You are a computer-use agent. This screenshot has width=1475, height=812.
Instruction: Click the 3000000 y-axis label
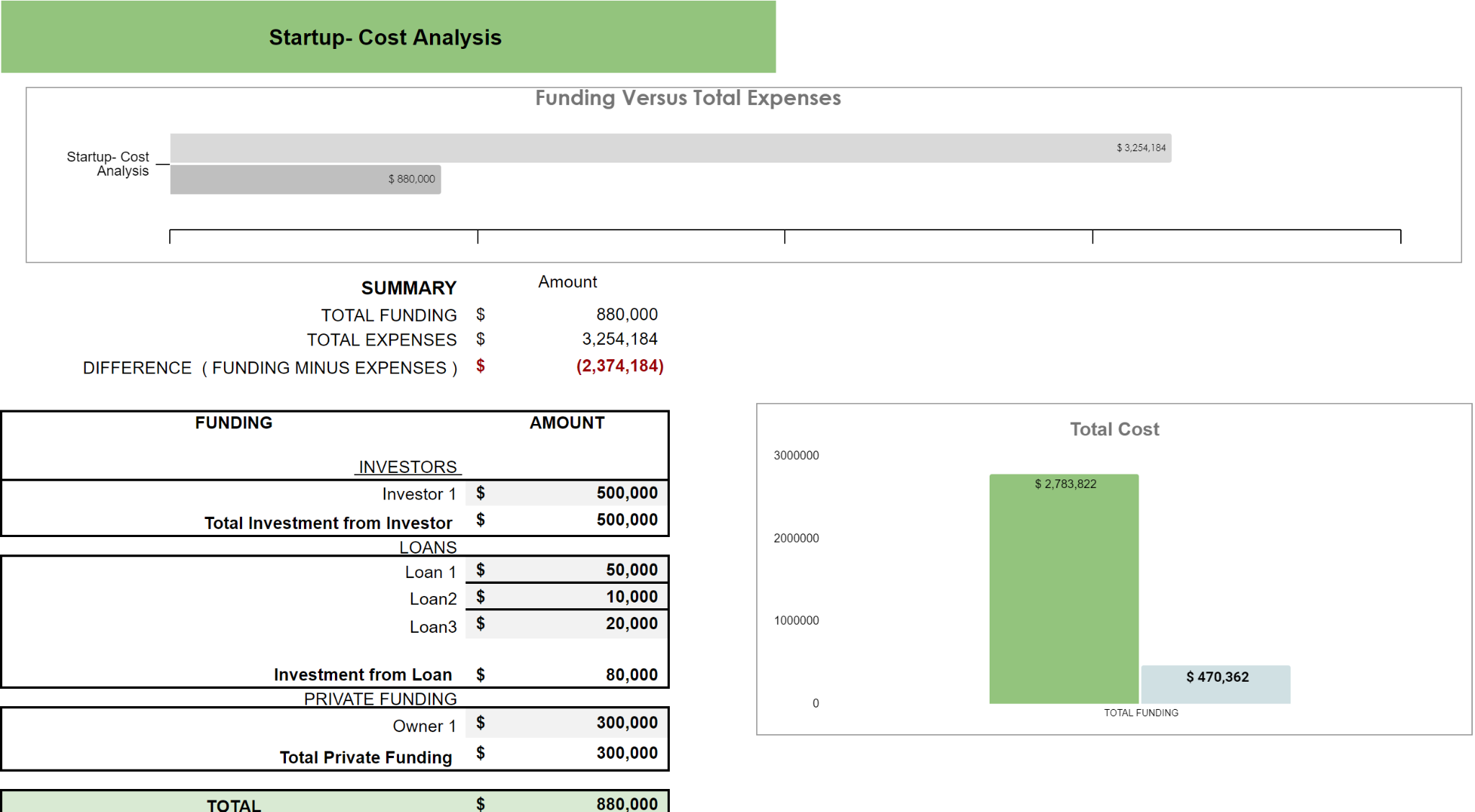click(x=796, y=455)
